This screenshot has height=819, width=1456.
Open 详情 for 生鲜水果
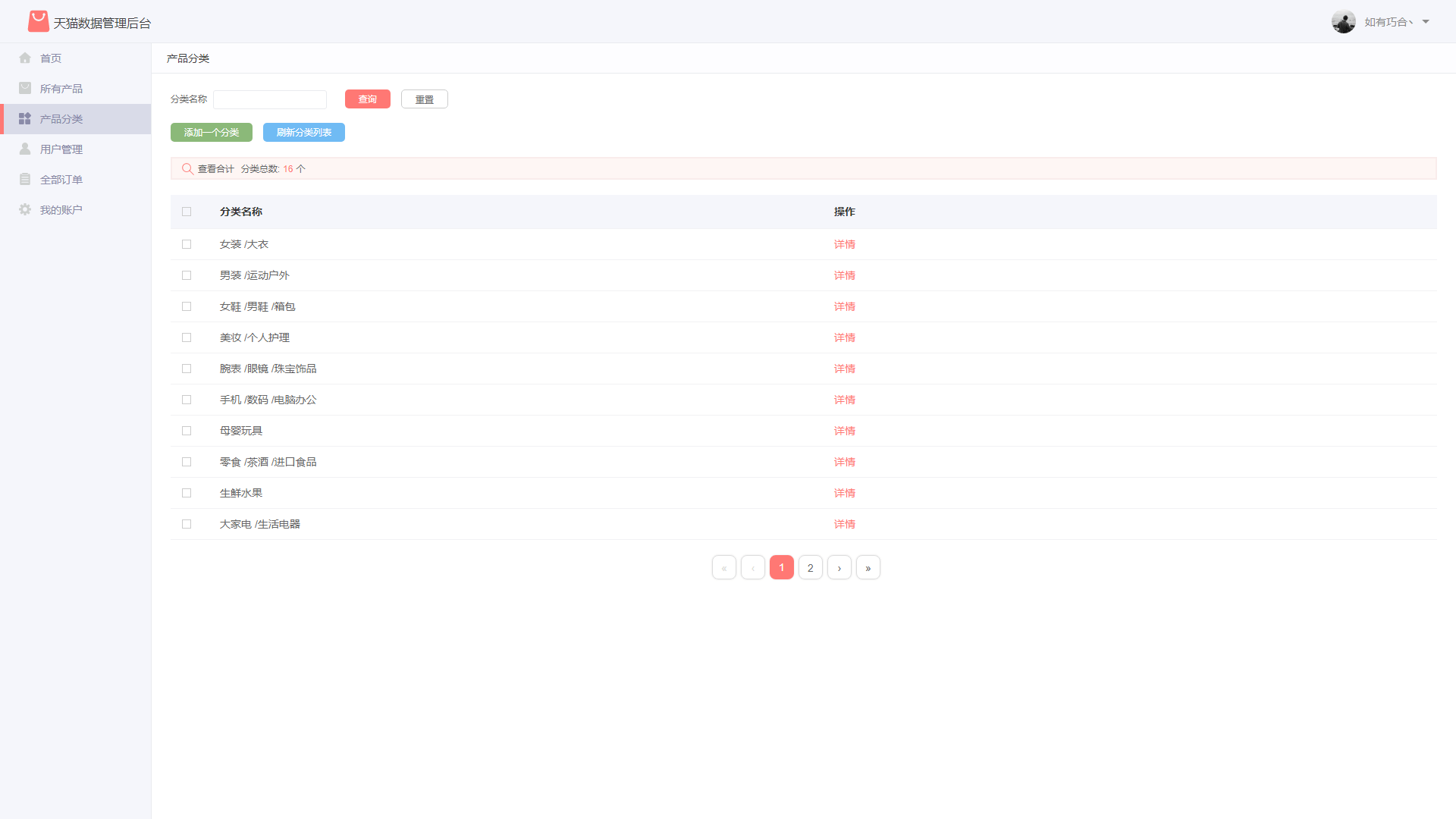coord(845,493)
